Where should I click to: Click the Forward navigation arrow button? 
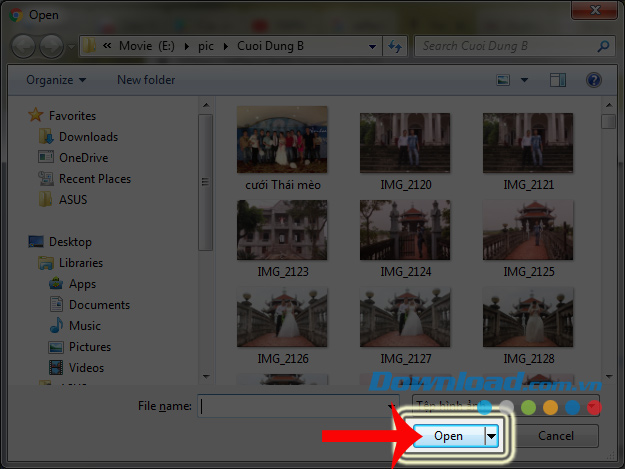(52, 47)
